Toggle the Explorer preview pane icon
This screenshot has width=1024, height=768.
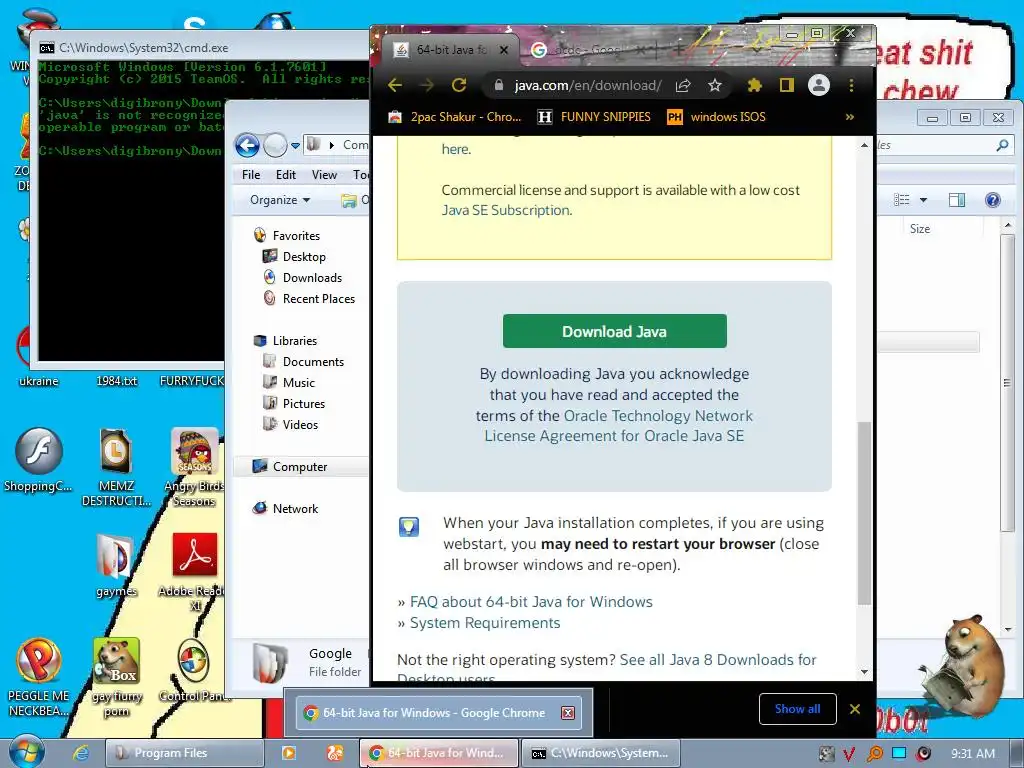click(x=957, y=200)
